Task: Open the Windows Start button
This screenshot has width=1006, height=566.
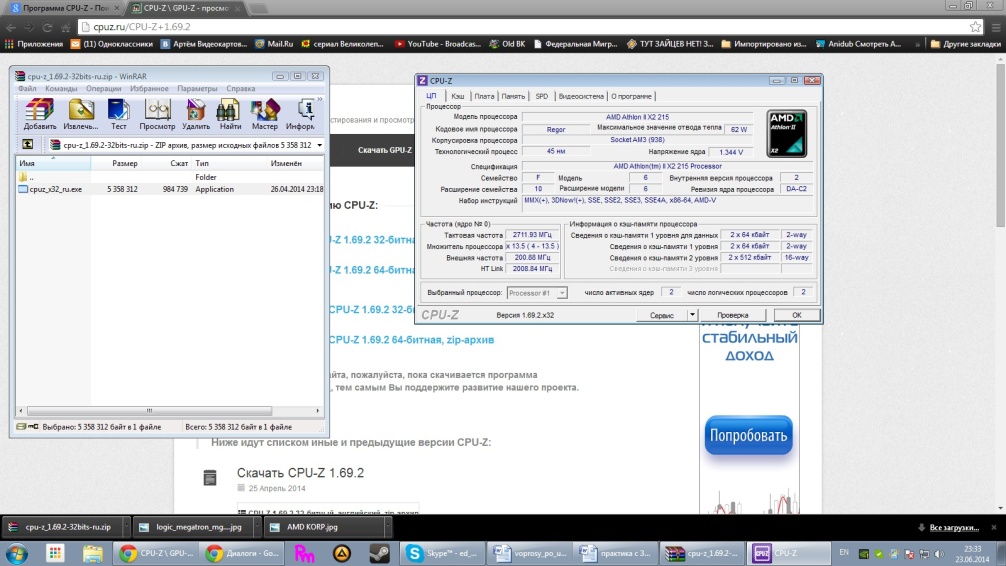Action: coord(17,553)
